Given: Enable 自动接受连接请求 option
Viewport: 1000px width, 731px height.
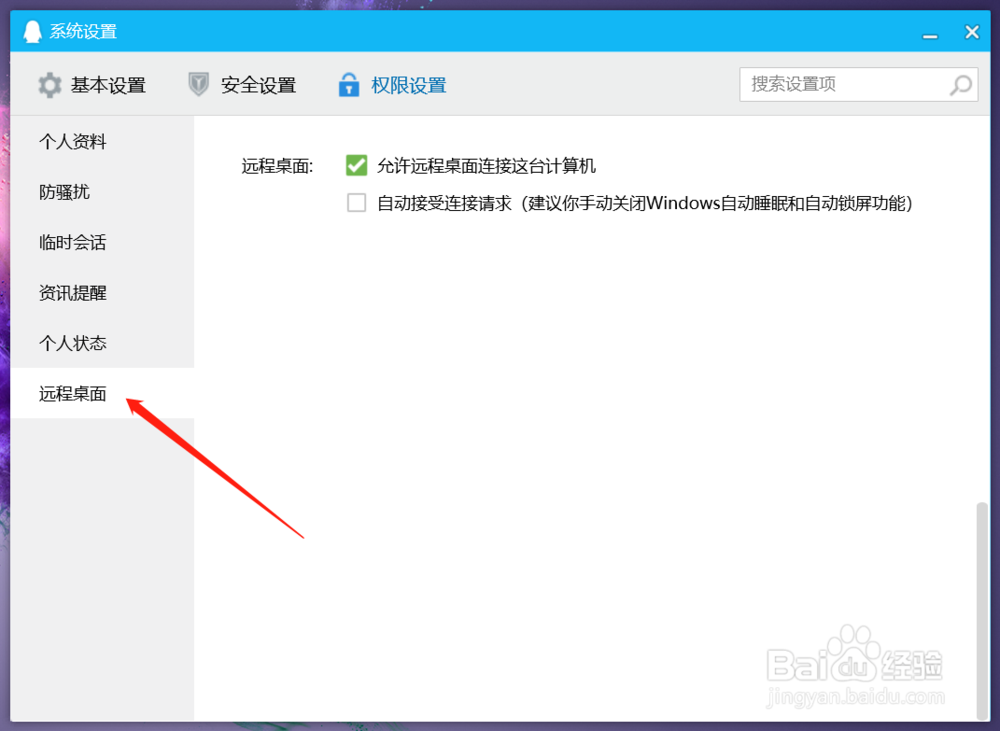Looking at the screenshot, I should [x=356, y=202].
